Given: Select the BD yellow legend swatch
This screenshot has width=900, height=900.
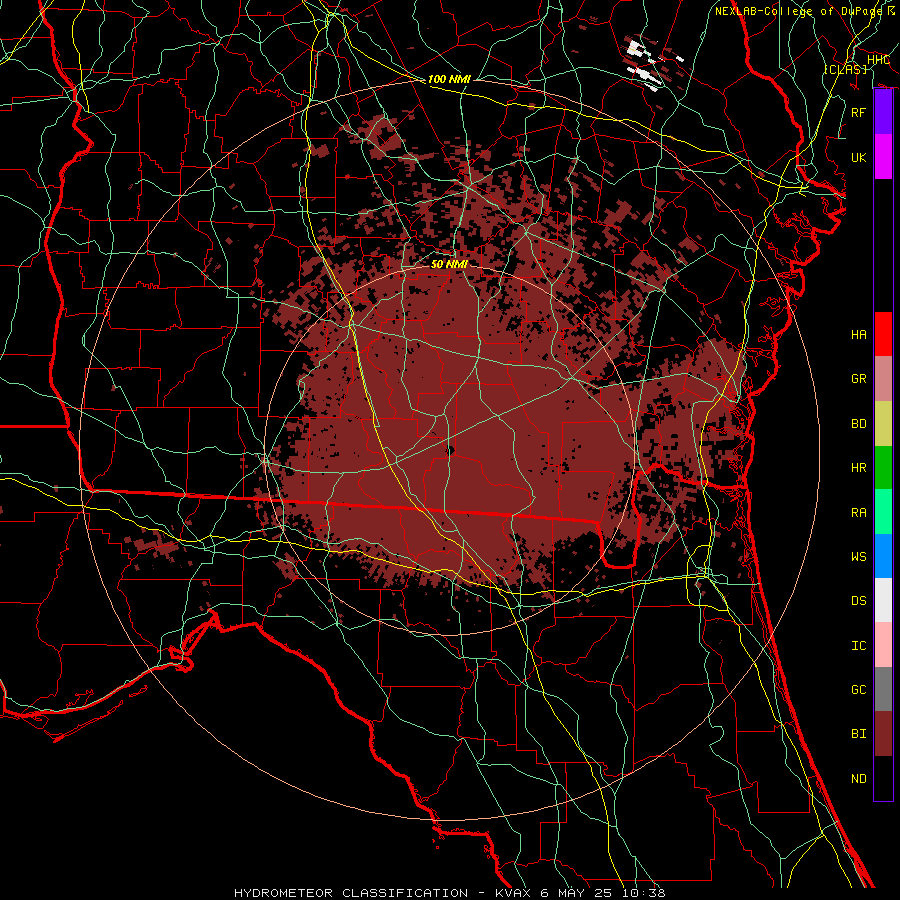Looking at the screenshot, I should click(883, 424).
